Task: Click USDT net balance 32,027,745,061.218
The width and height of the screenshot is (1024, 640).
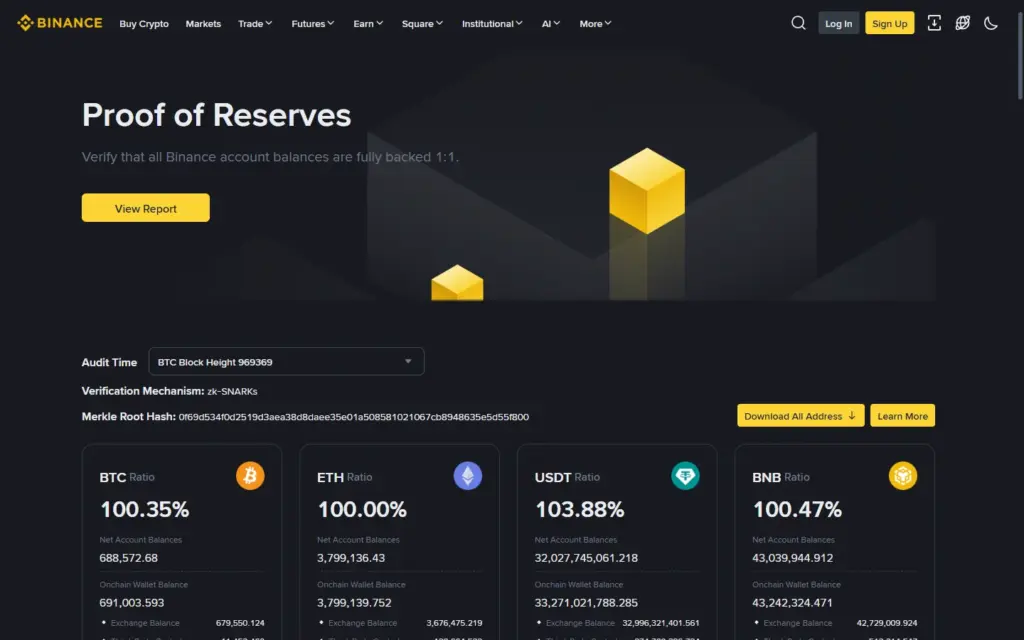Action: tap(586, 558)
